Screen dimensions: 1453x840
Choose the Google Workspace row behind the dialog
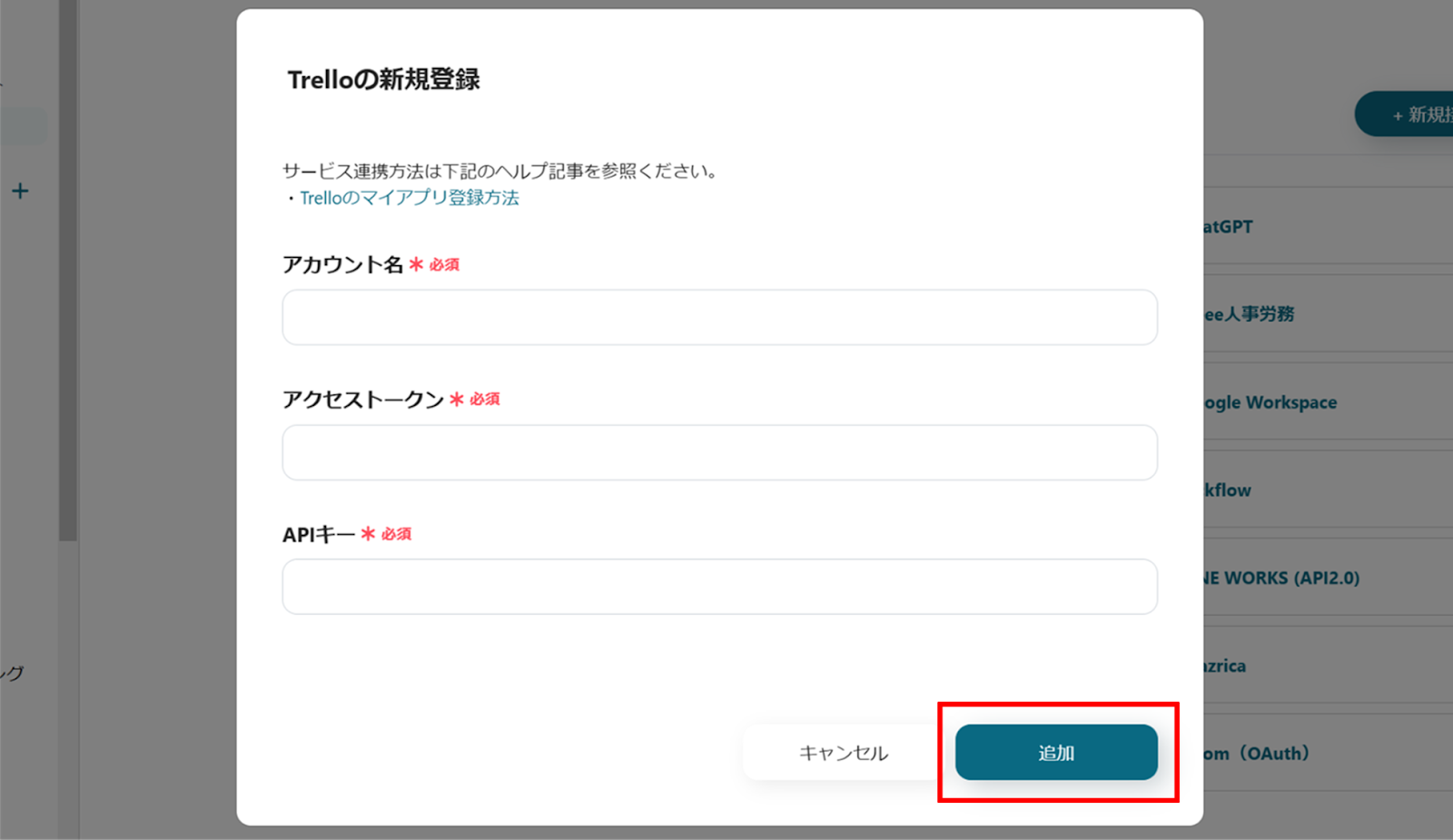1328,402
